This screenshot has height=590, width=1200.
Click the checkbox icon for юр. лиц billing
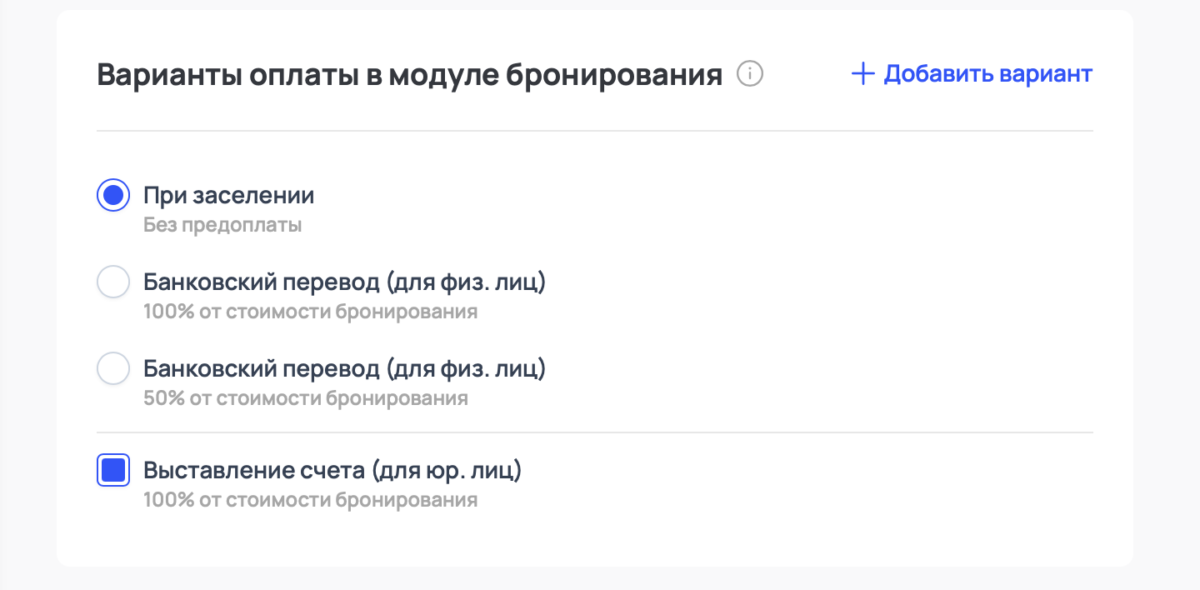(113, 468)
